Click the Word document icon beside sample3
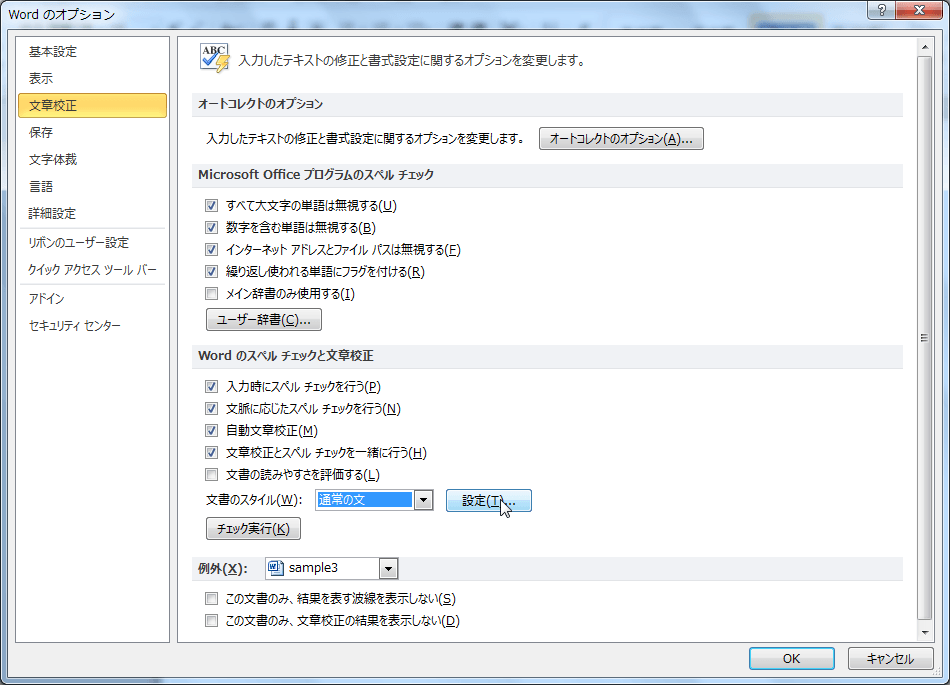Image resolution: width=950 pixels, height=685 pixels. click(x=276, y=568)
